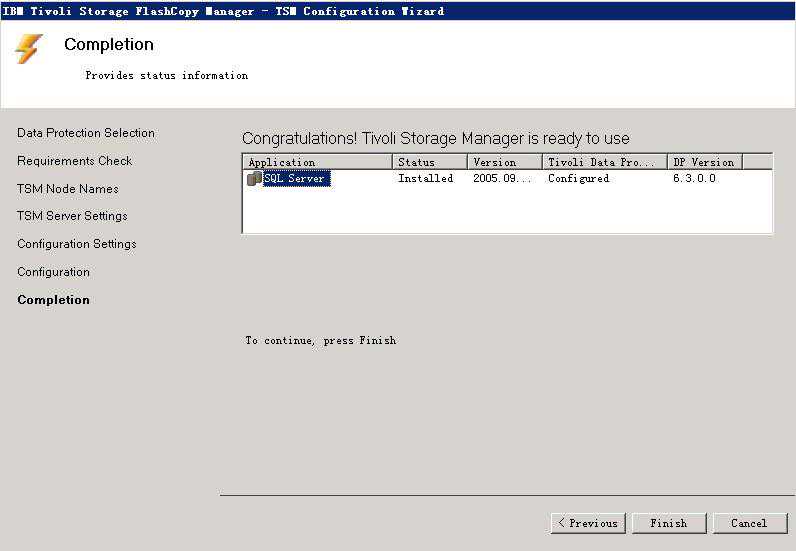Sort by the Application column header
The image size is (796, 551).
317,162
